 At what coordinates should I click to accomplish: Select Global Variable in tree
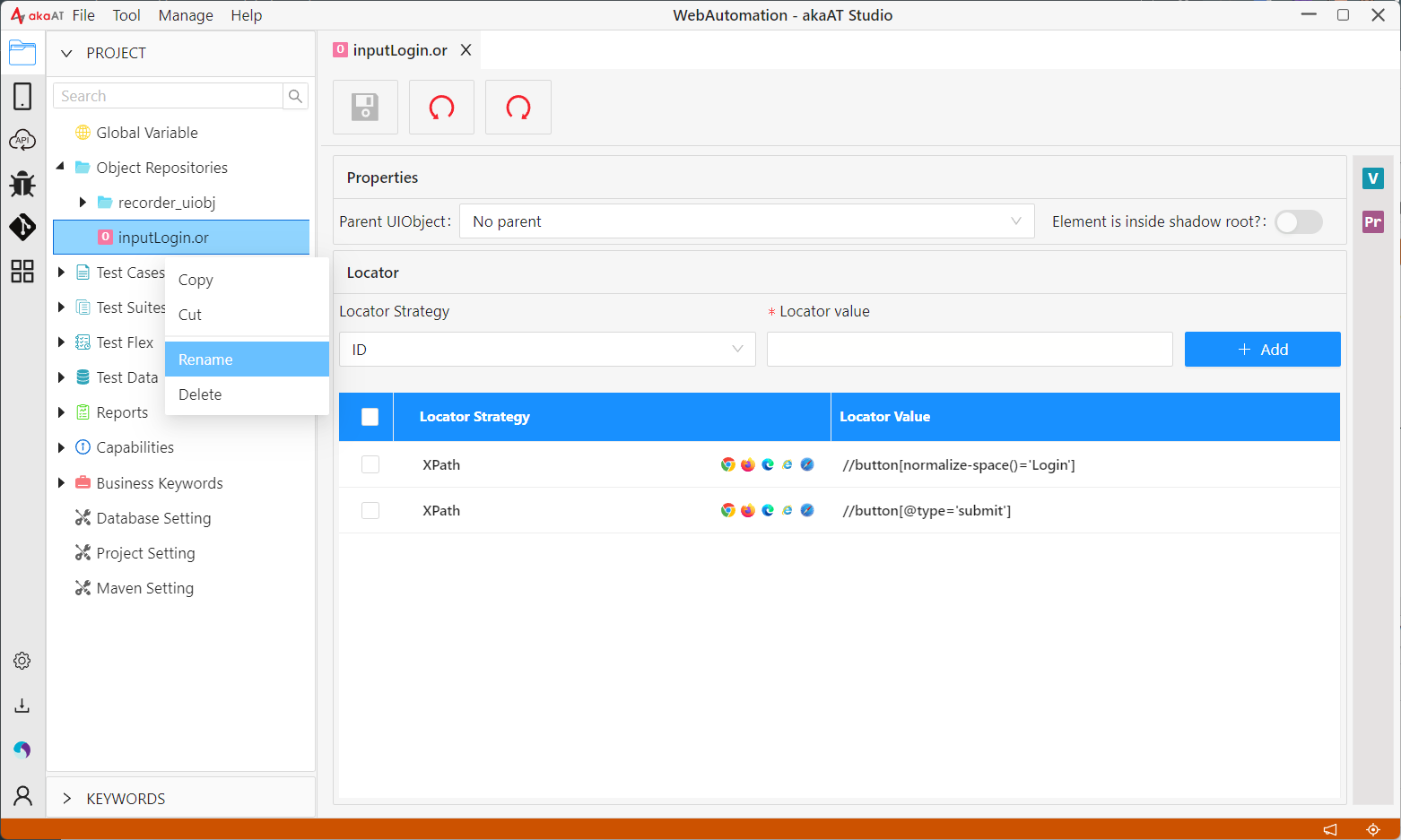(147, 133)
